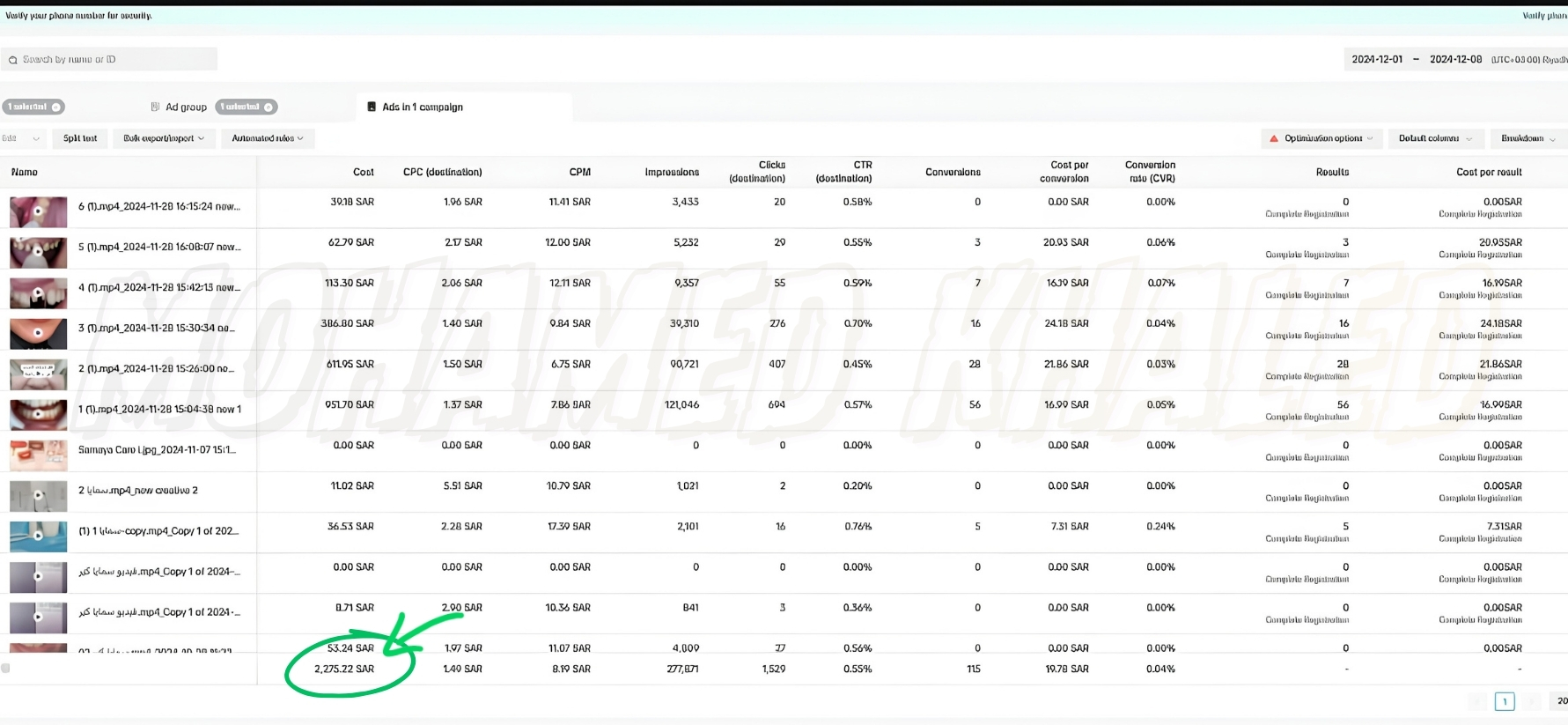Screen dimensions: 1568x725
Task: Clear the '1 selected' chip beside Ad group
Action: pyautogui.click(x=269, y=107)
